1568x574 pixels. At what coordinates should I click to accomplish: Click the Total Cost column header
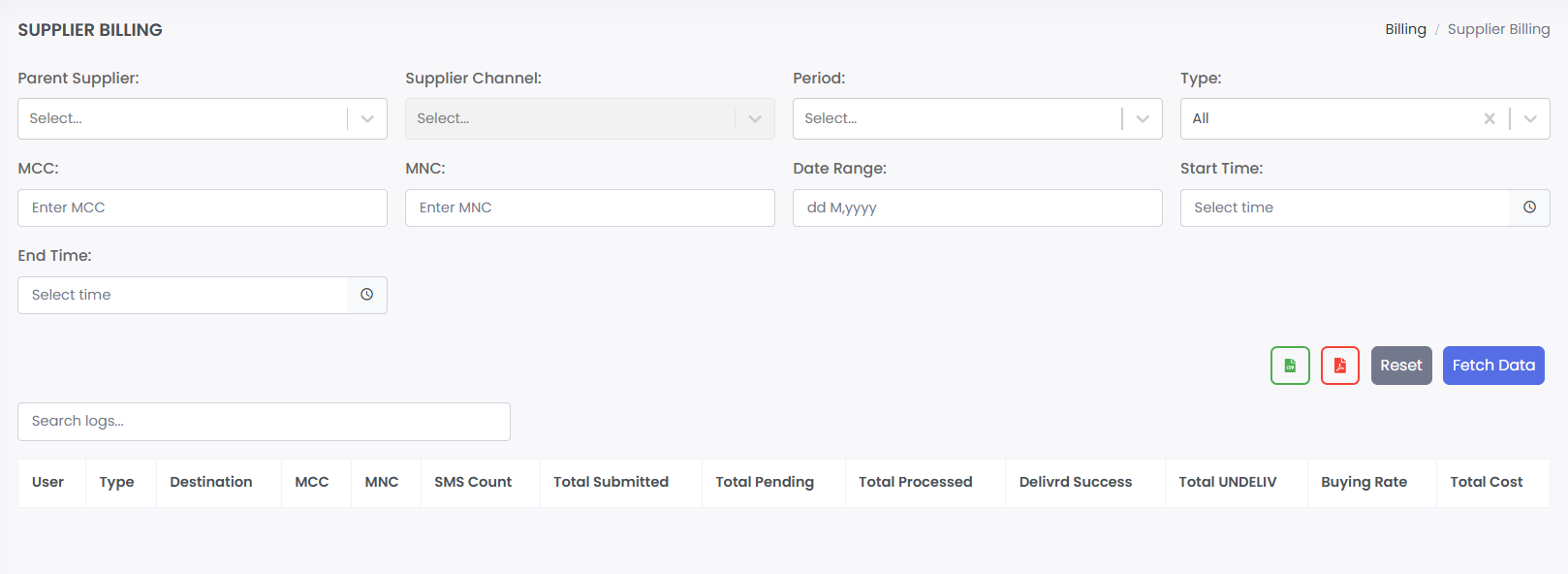click(1486, 482)
